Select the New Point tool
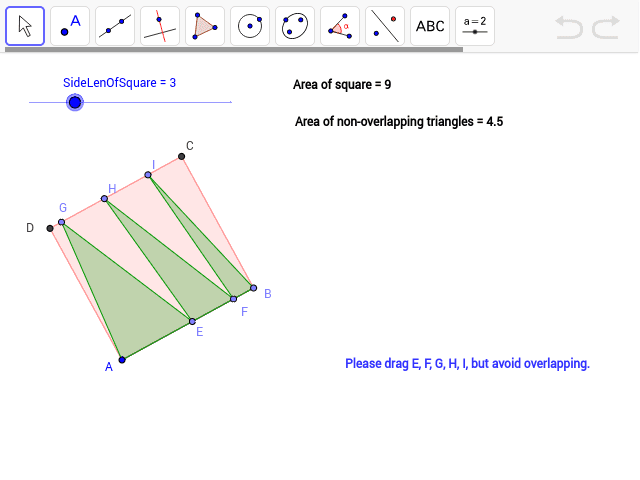The width and height of the screenshot is (640, 480). click(x=70, y=26)
